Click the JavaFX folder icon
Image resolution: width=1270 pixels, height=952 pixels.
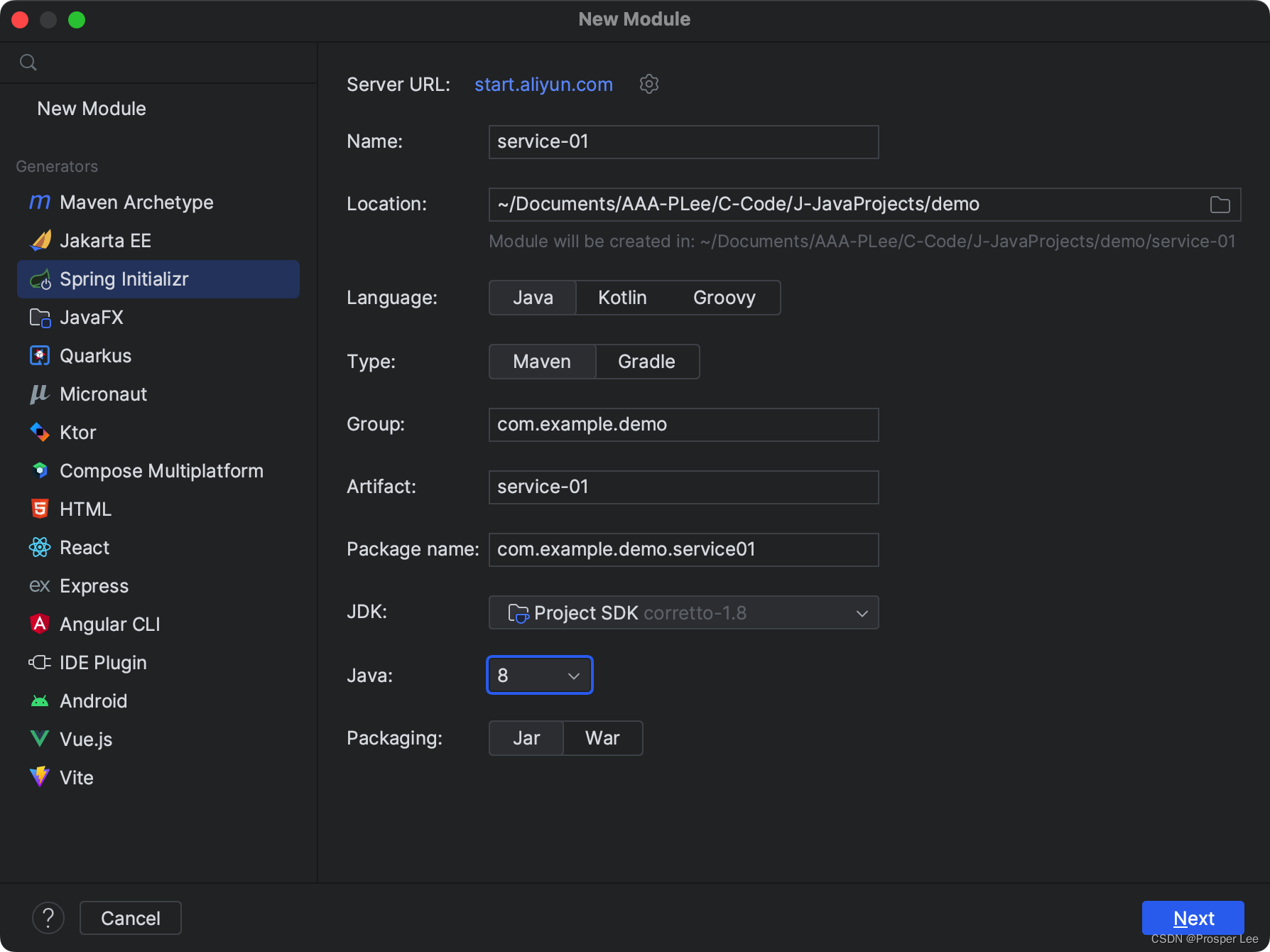point(40,318)
